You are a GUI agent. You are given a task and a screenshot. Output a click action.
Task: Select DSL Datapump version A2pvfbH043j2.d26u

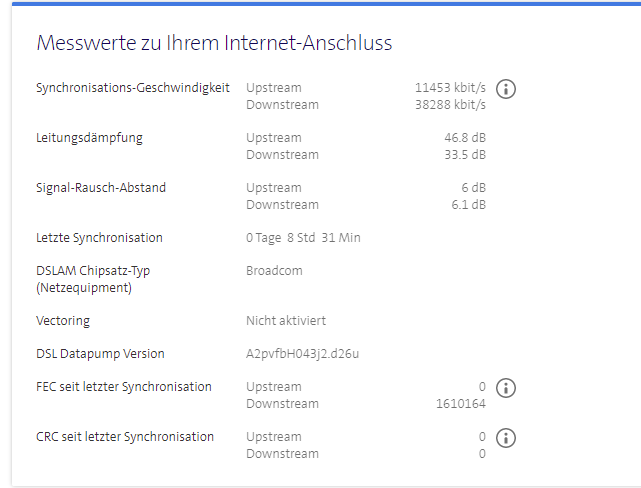point(303,354)
